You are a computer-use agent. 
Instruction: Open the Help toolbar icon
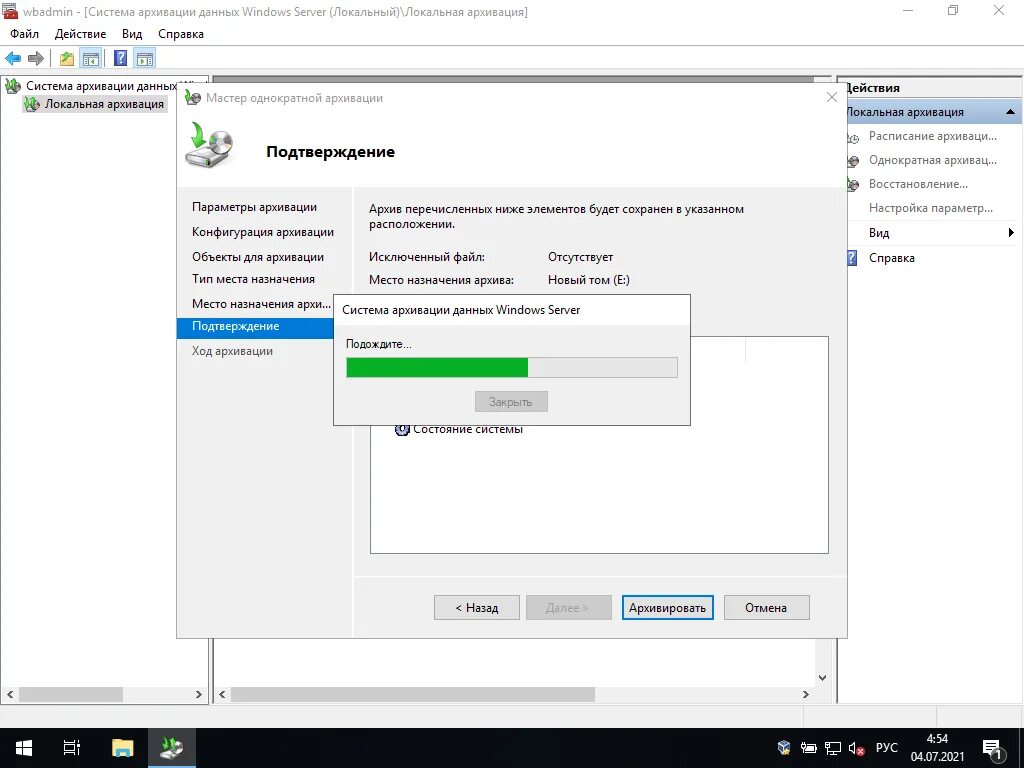pos(120,59)
